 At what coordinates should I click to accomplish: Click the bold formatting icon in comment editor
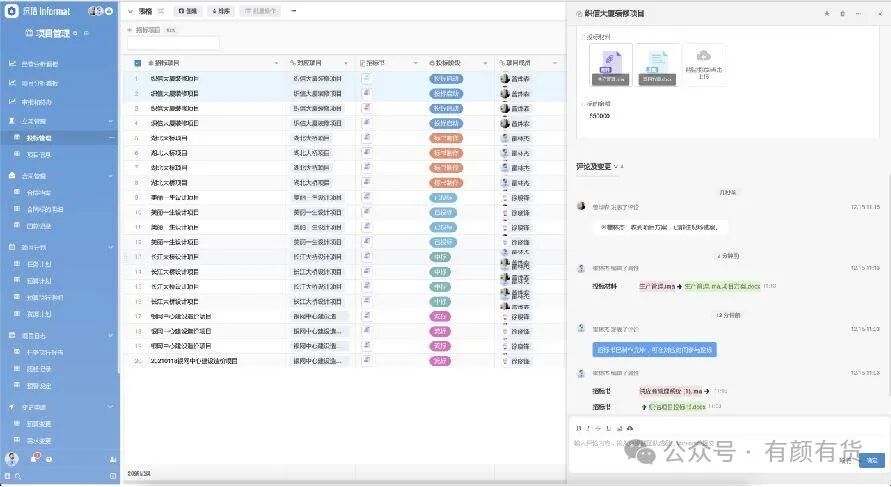(x=578, y=428)
